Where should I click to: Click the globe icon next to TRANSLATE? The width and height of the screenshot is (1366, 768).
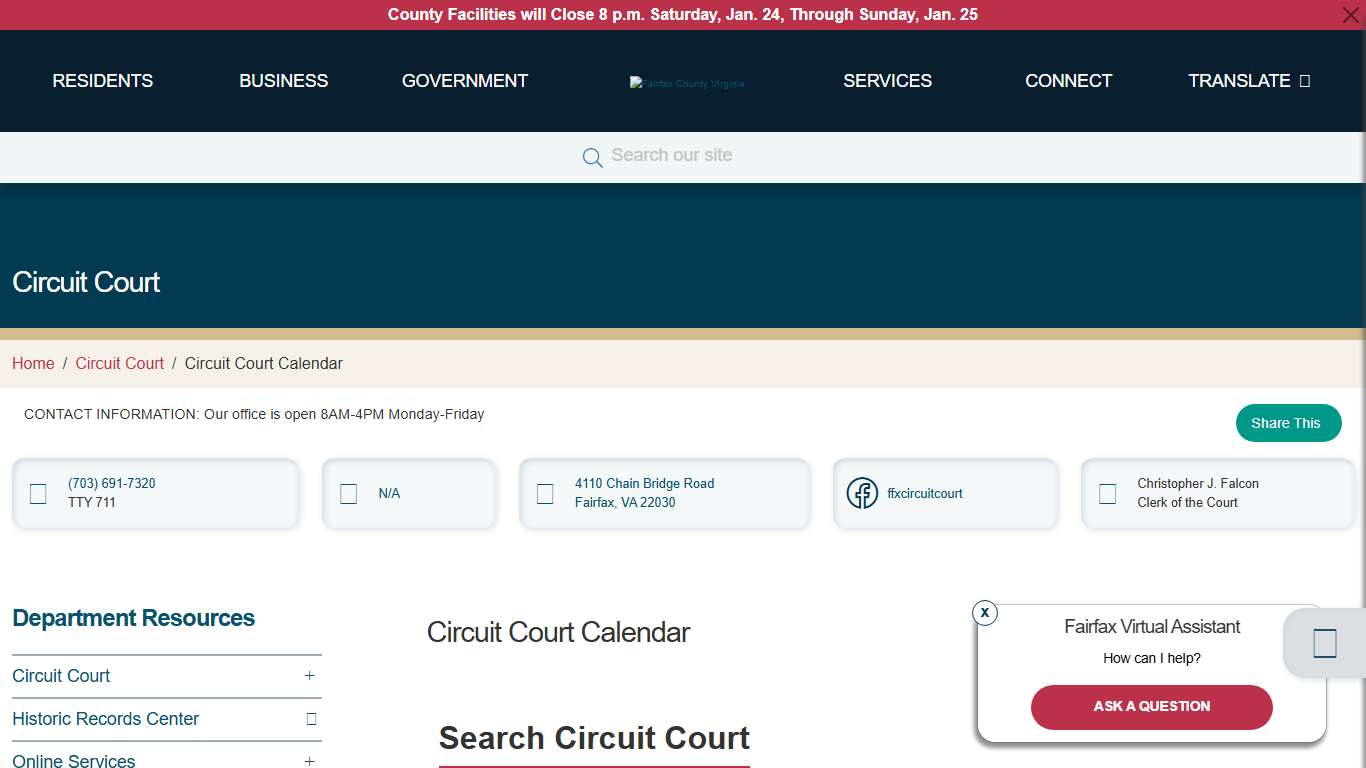point(1307,80)
